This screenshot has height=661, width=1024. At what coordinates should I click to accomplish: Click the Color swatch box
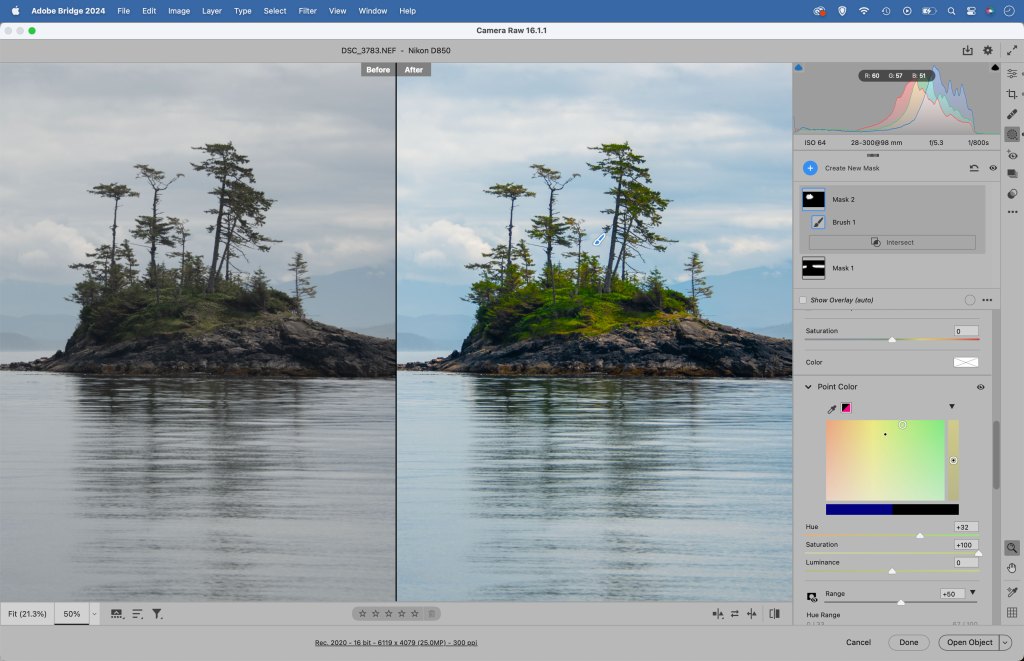tap(966, 363)
